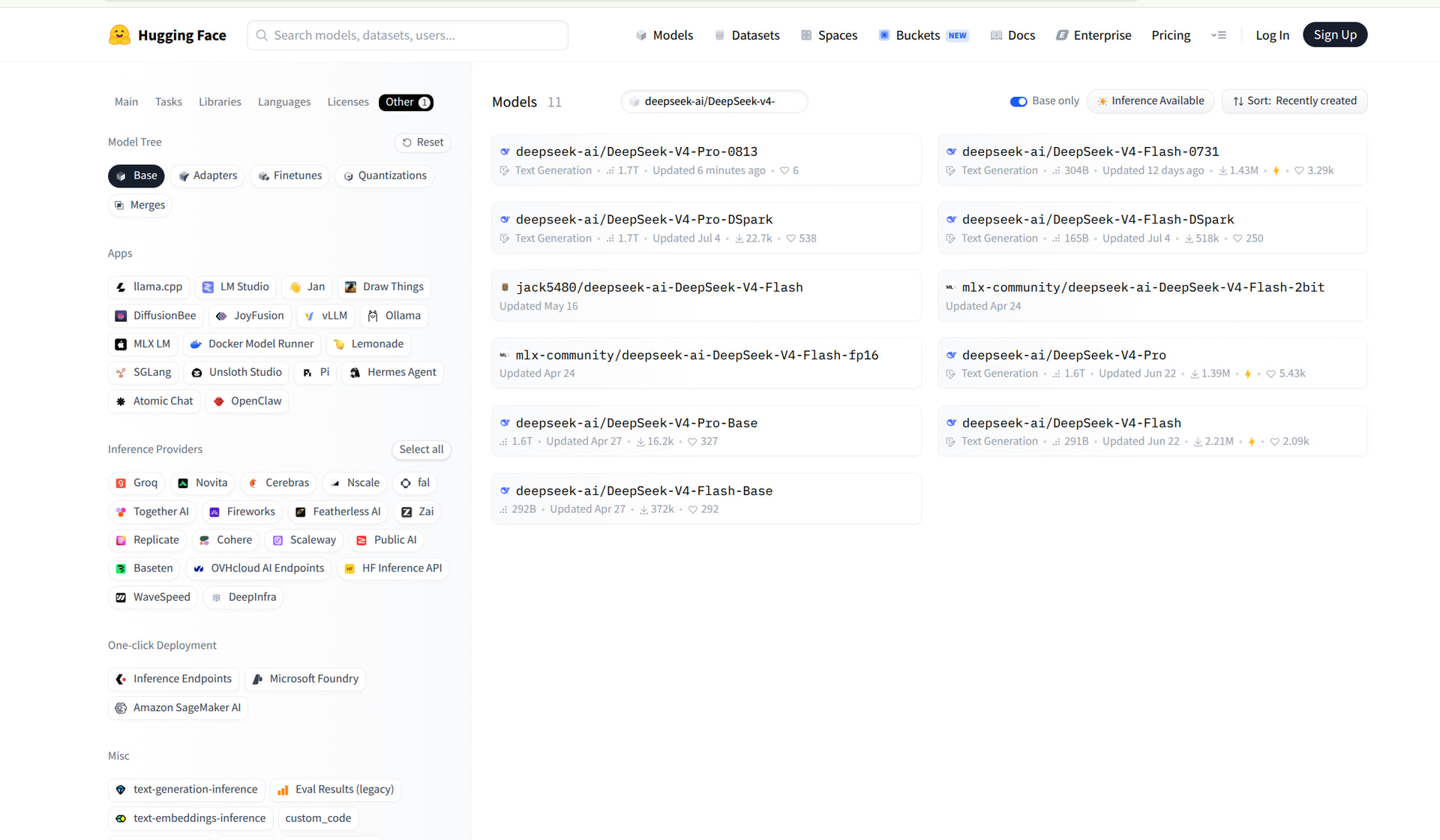Choose the Microsoft Foundry deployment option
The height and width of the screenshot is (840, 1440).
coord(305,679)
